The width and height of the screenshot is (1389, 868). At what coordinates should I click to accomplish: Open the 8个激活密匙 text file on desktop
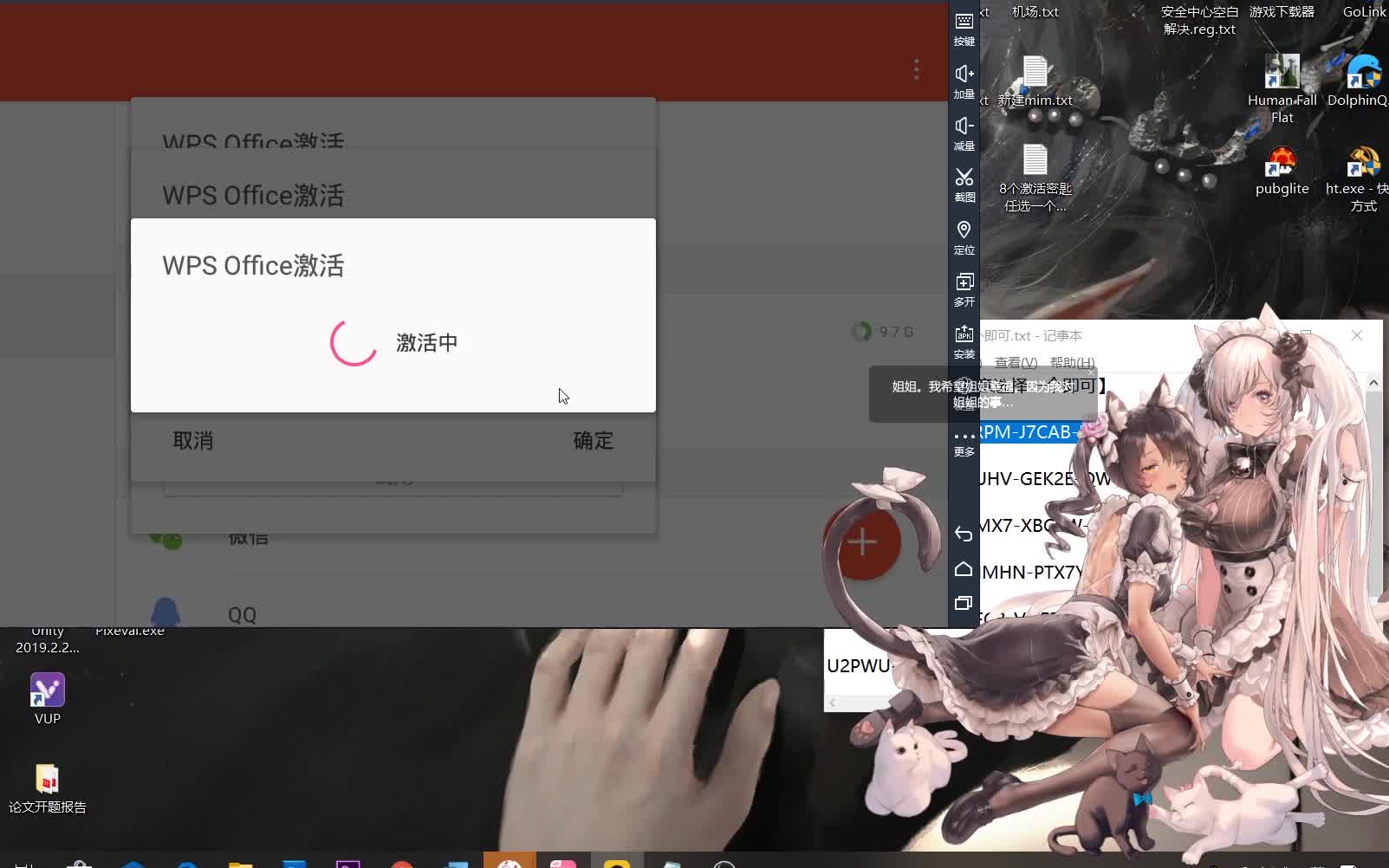[x=1035, y=179]
